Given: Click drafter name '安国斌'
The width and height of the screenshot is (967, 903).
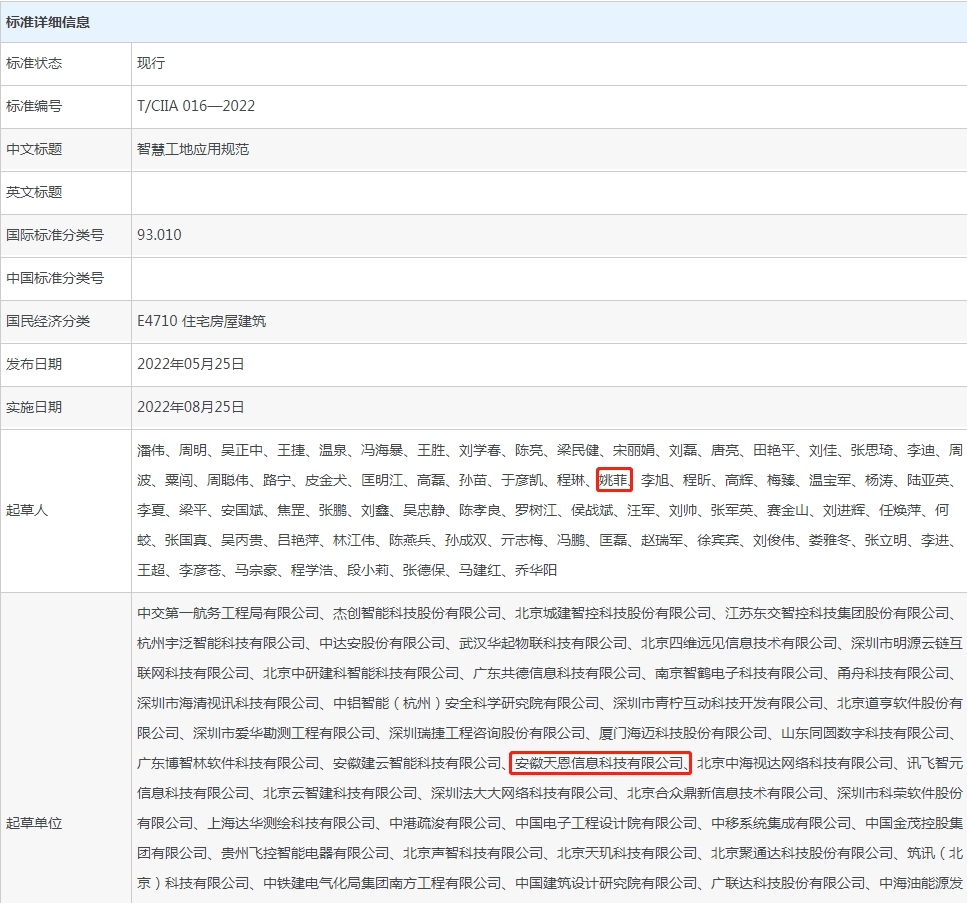Looking at the screenshot, I should 242,510.
